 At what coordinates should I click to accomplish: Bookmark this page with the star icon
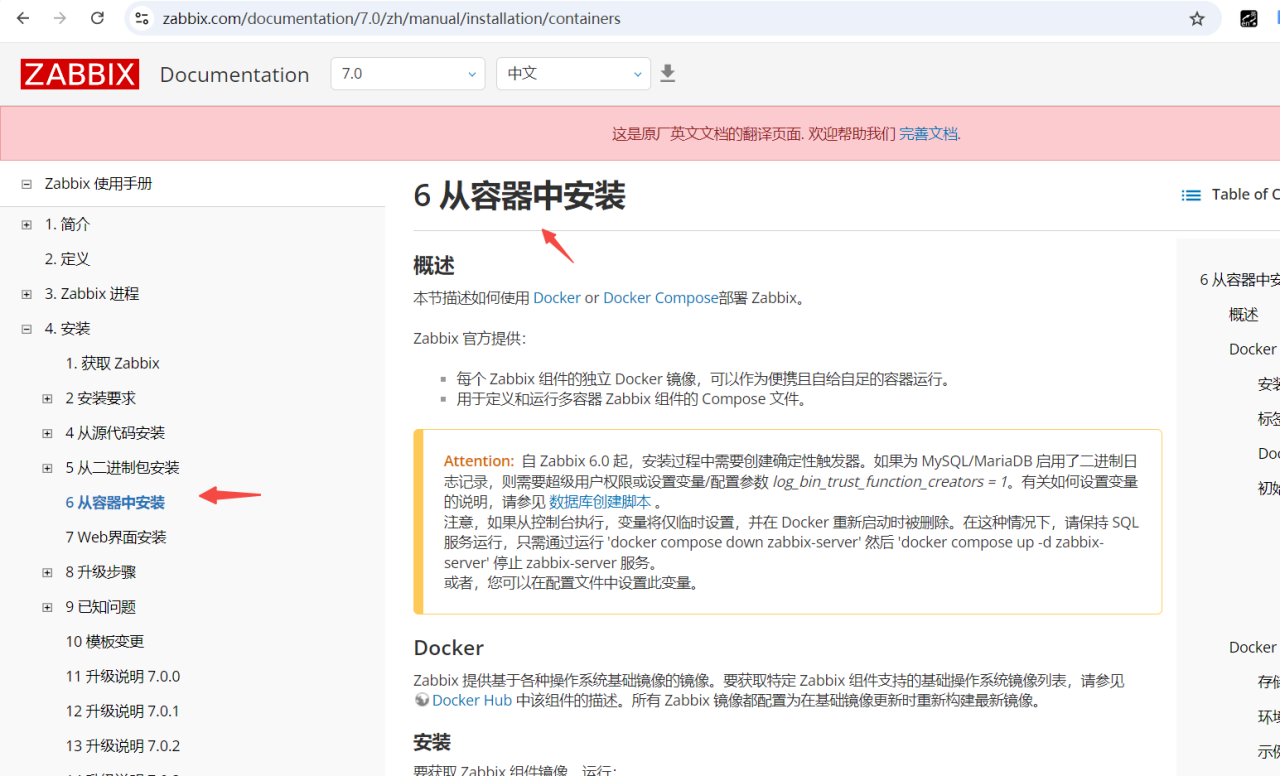1197,18
